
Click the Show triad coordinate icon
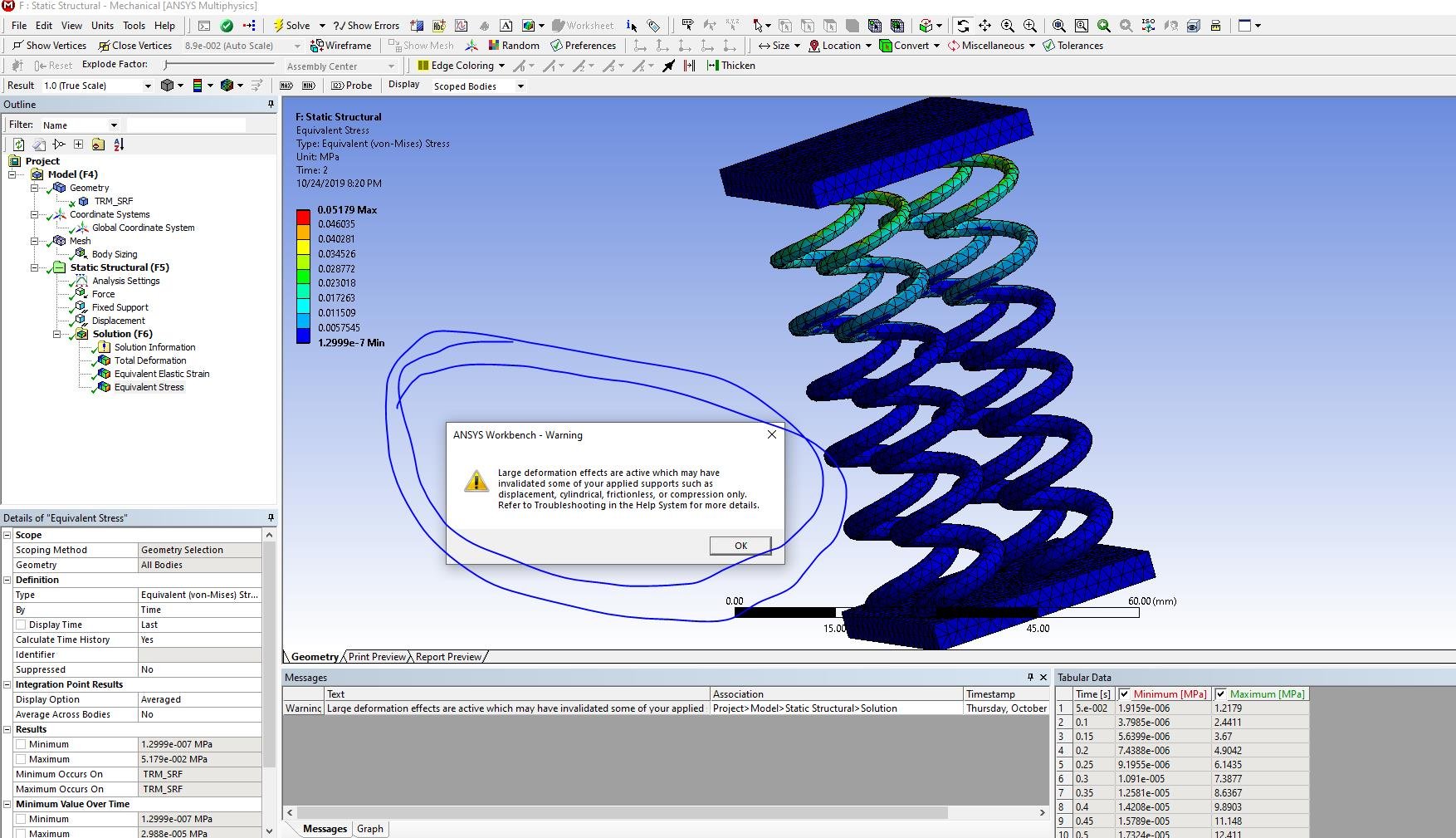pos(471,46)
